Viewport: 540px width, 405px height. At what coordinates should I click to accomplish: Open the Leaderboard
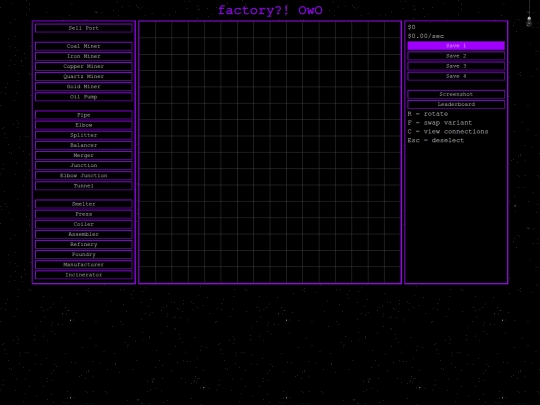point(456,104)
